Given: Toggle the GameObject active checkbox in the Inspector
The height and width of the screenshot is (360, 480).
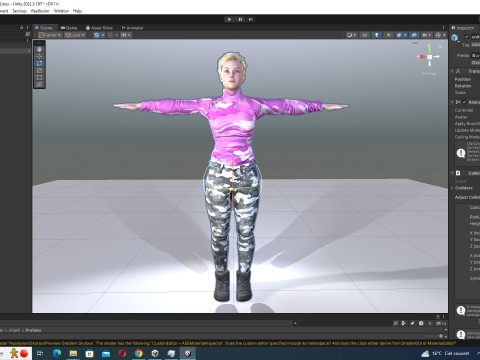Looking at the screenshot, I should tap(467, 37).
